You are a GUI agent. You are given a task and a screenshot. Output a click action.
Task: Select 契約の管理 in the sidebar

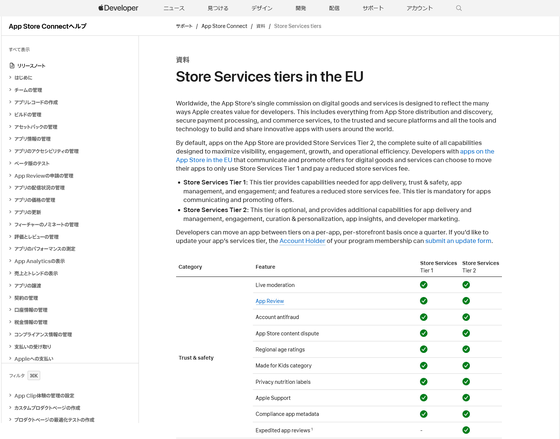pos(26,298)
